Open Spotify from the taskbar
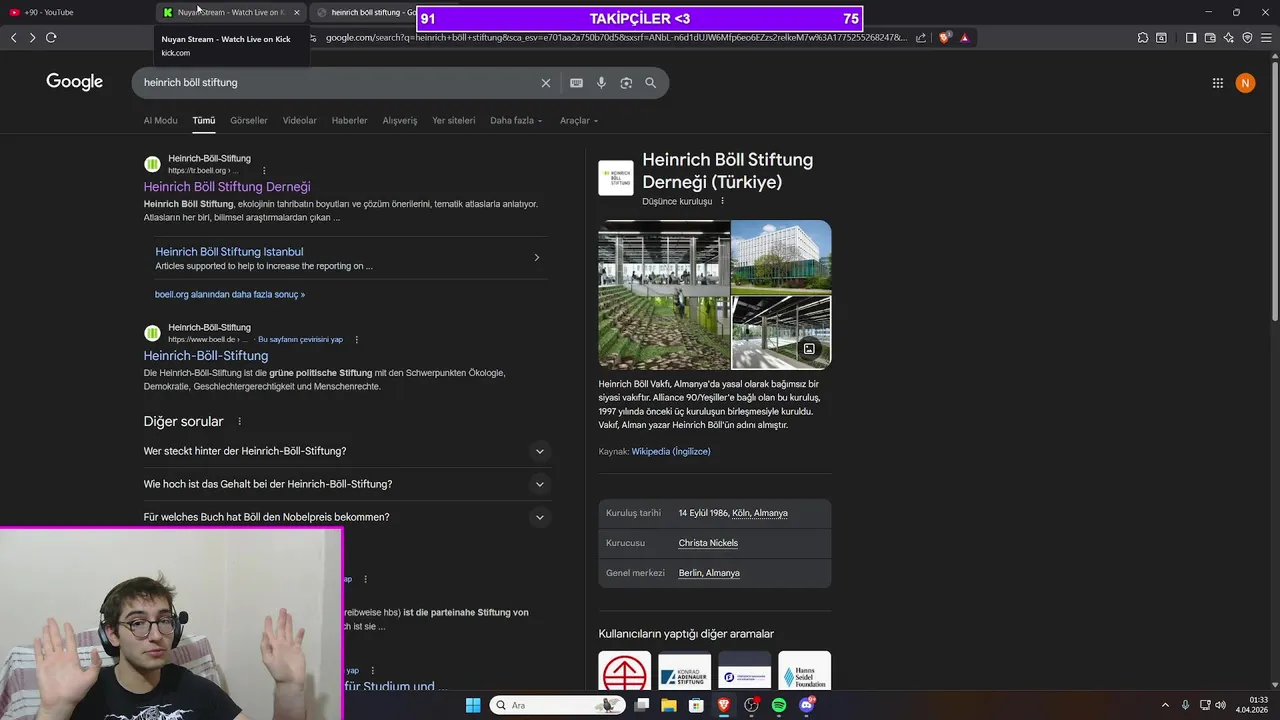This screenshot has width=1280, height=720. pyautogui.click(x=779, y=705)
